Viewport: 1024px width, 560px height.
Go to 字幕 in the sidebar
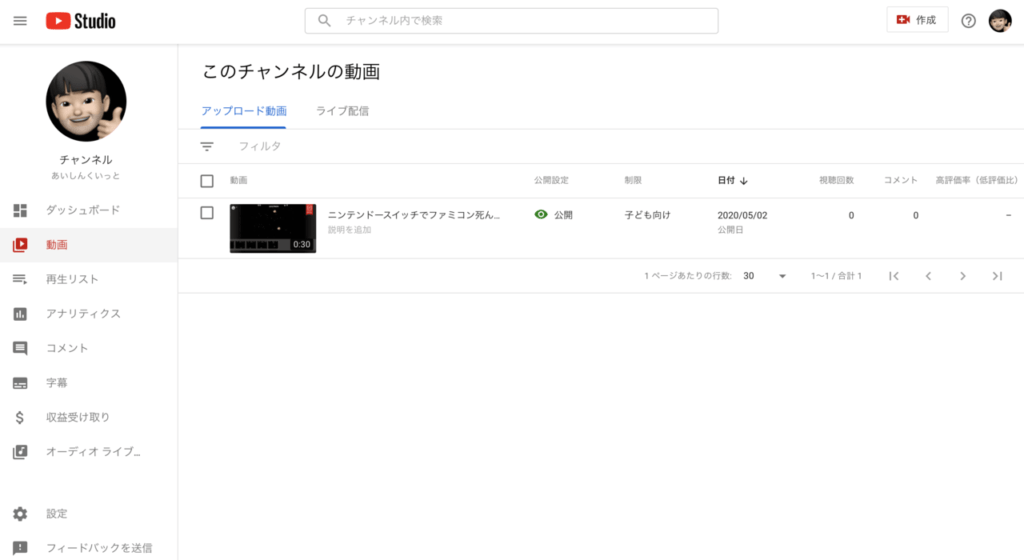click(x=56, y=383)
